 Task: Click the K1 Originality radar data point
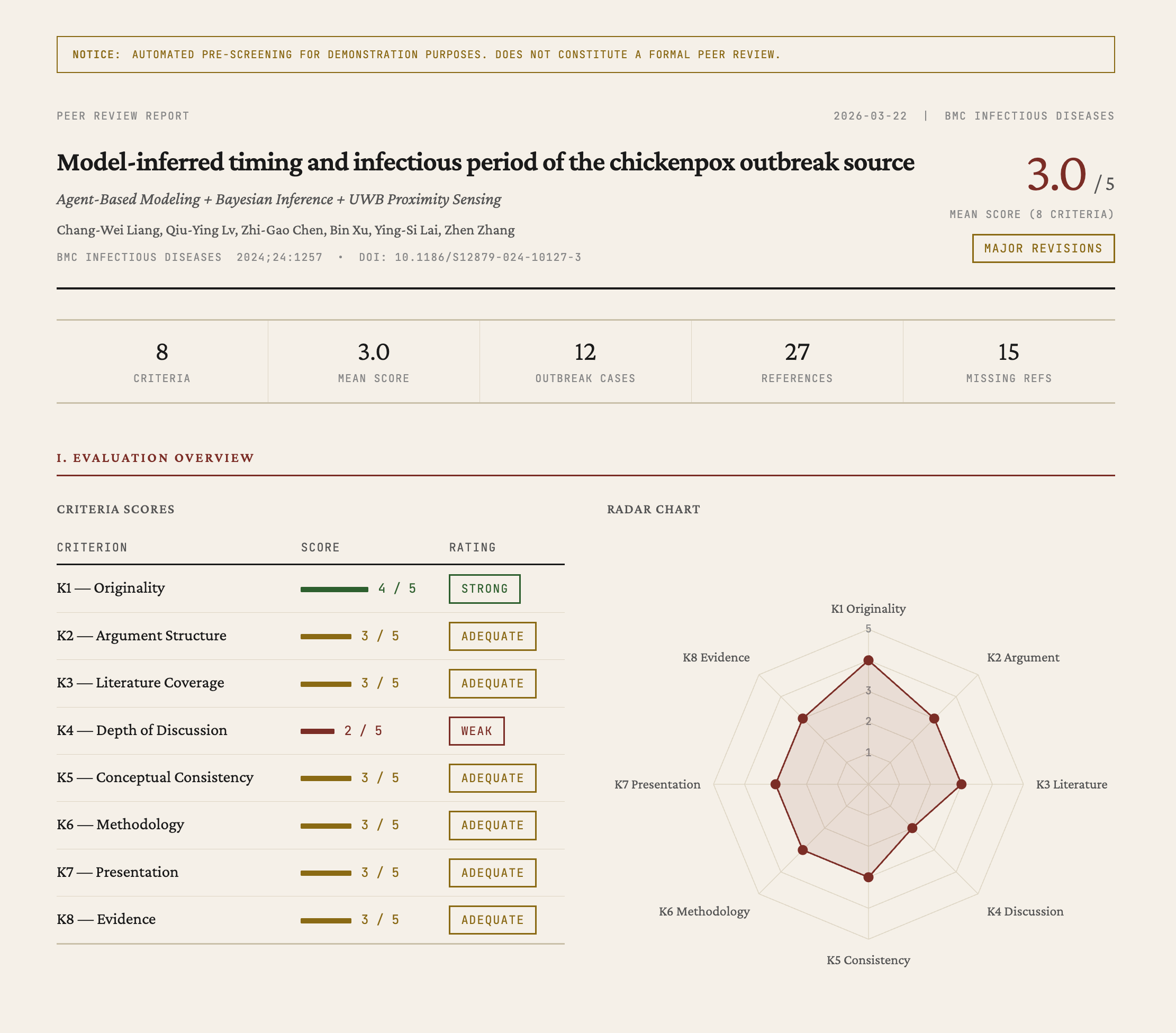click(x=868, y=660)
